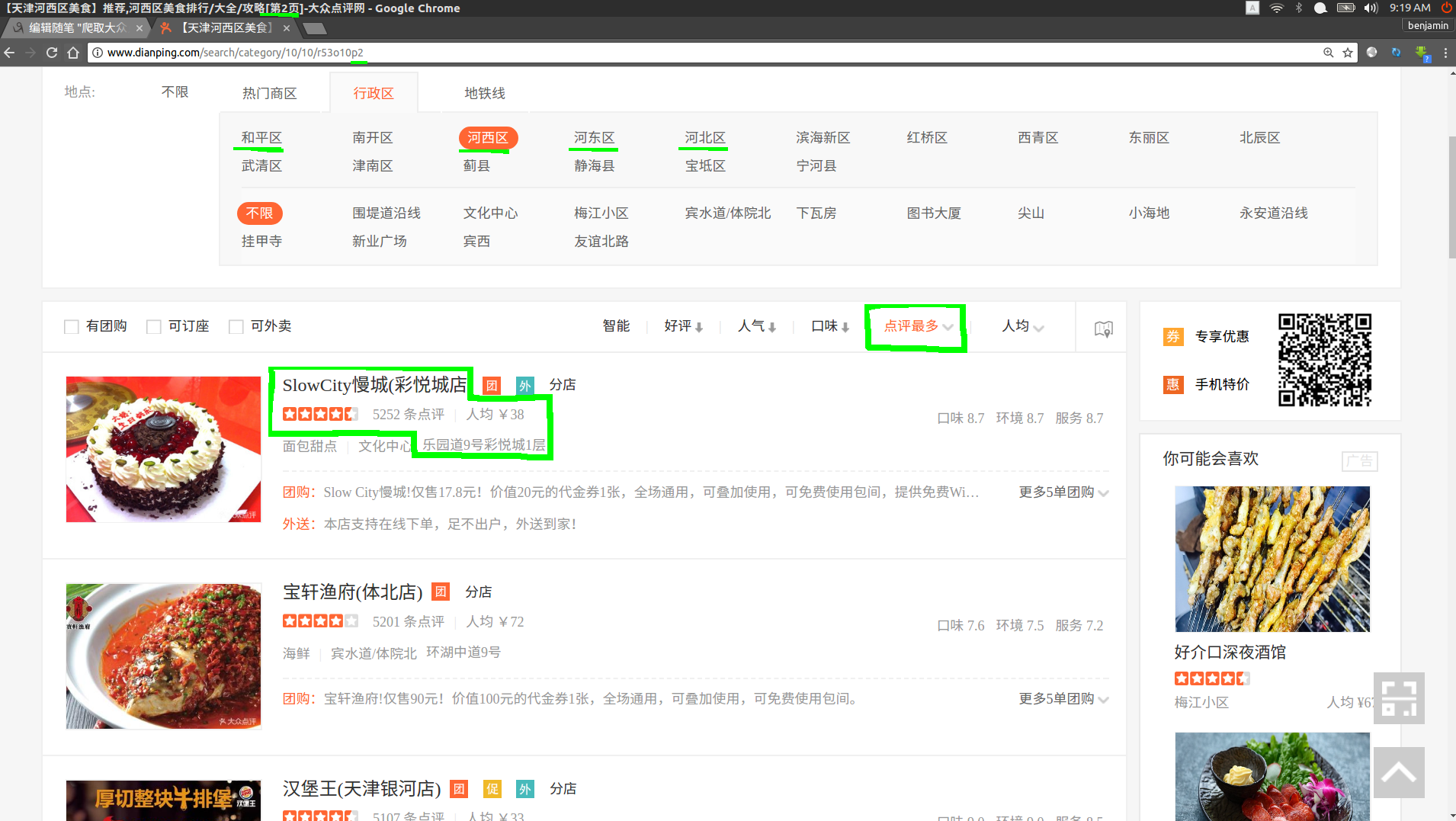Filter by 和平区 district
1456x821 pixels.
pyautogui.click(x=261, y=138)
